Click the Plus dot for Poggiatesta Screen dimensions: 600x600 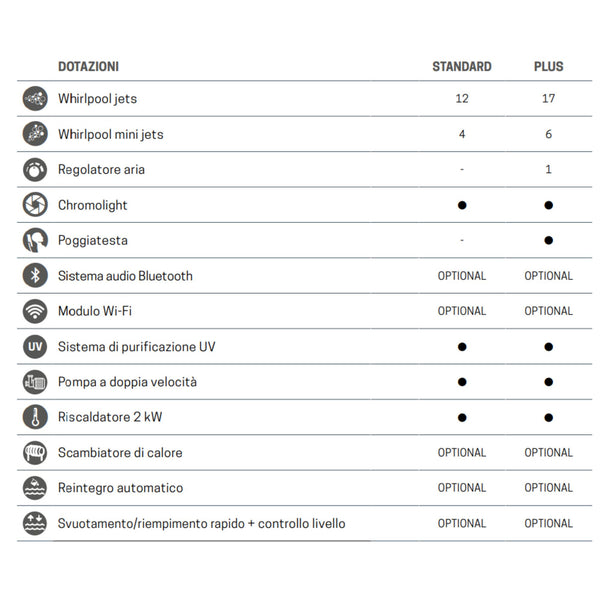[x=548, y=240]
